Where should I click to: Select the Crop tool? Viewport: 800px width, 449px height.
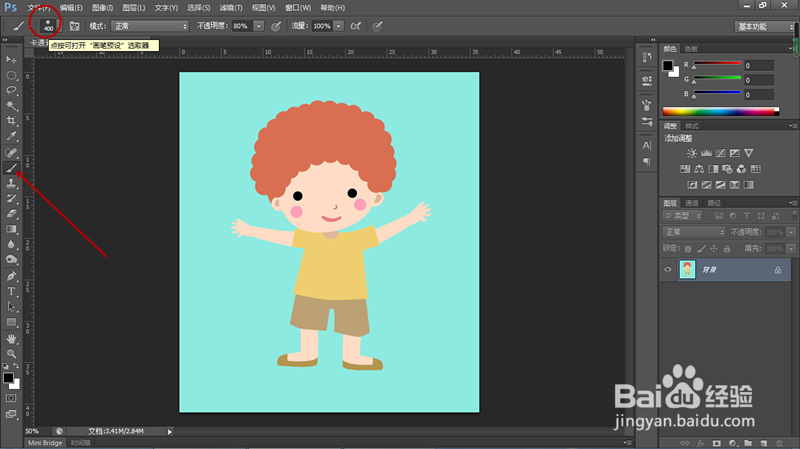[11, 121]
